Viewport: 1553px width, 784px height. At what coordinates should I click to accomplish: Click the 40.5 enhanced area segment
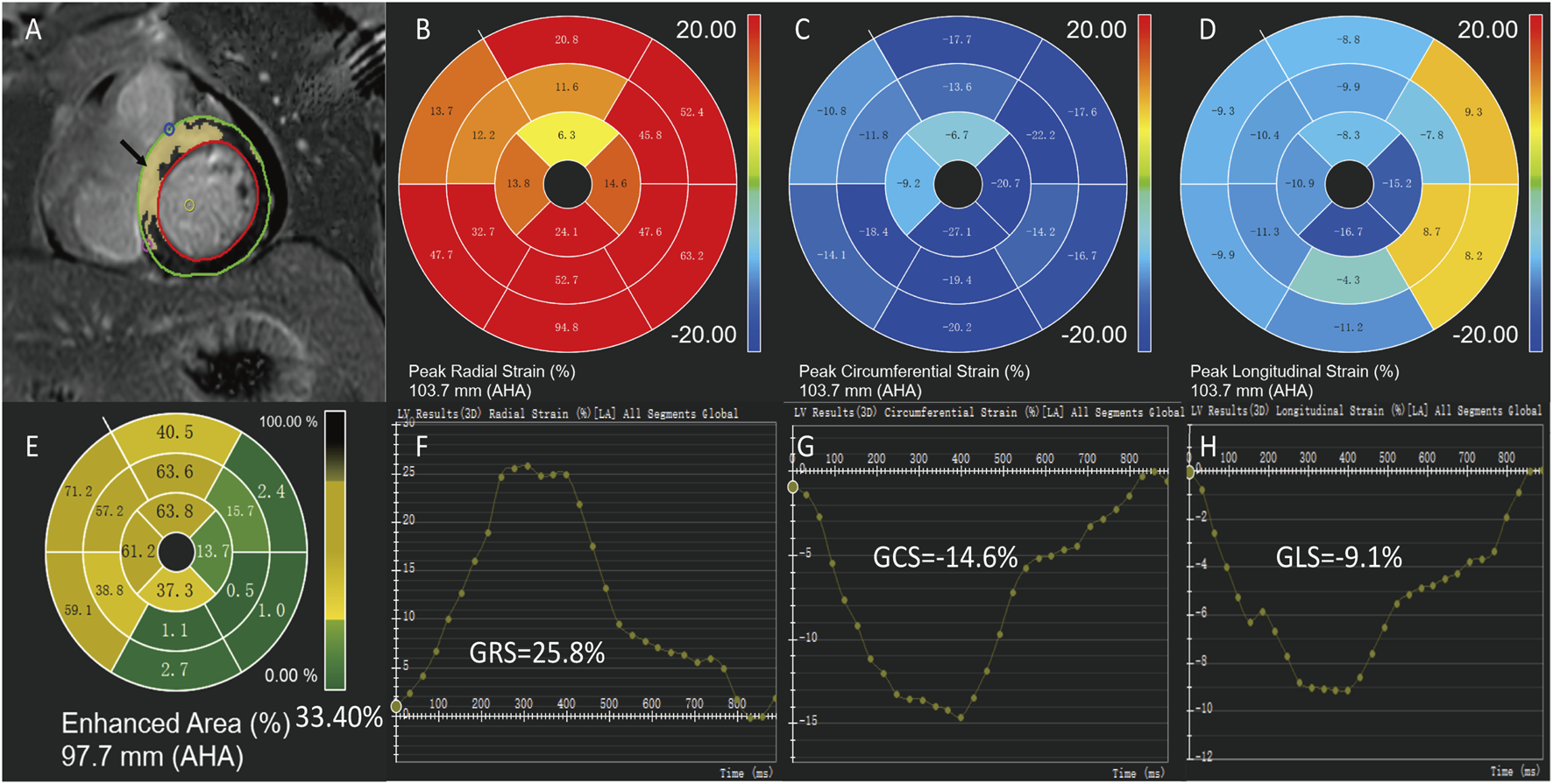[x=175, y=433]
